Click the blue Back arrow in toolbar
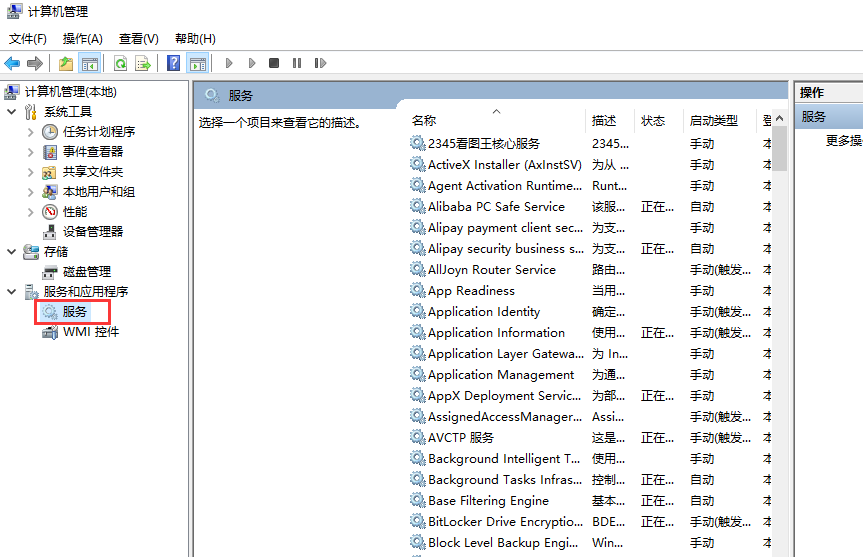 tap(13, 64)
